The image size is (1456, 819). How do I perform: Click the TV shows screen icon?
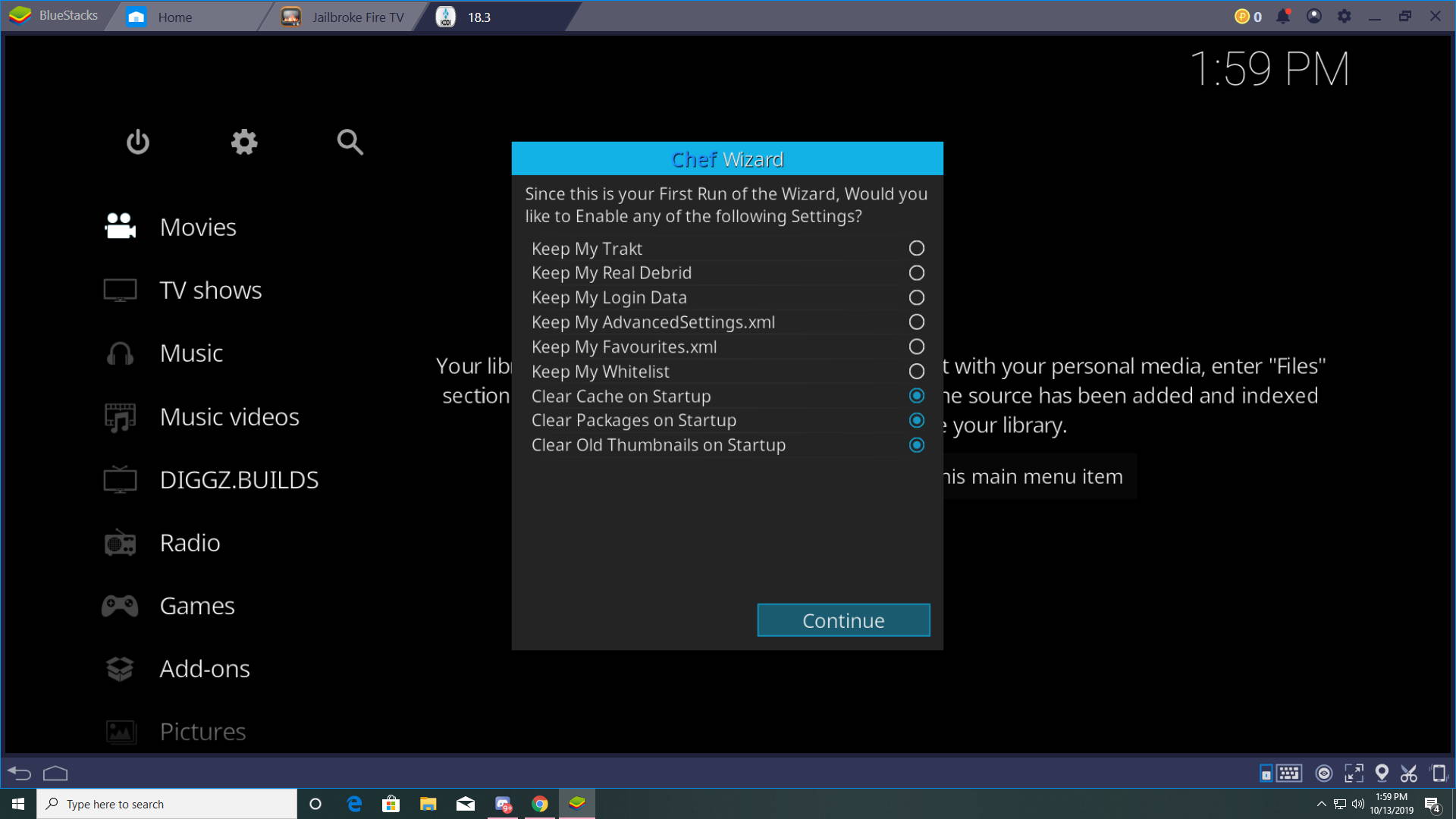[x=120, y=290]
